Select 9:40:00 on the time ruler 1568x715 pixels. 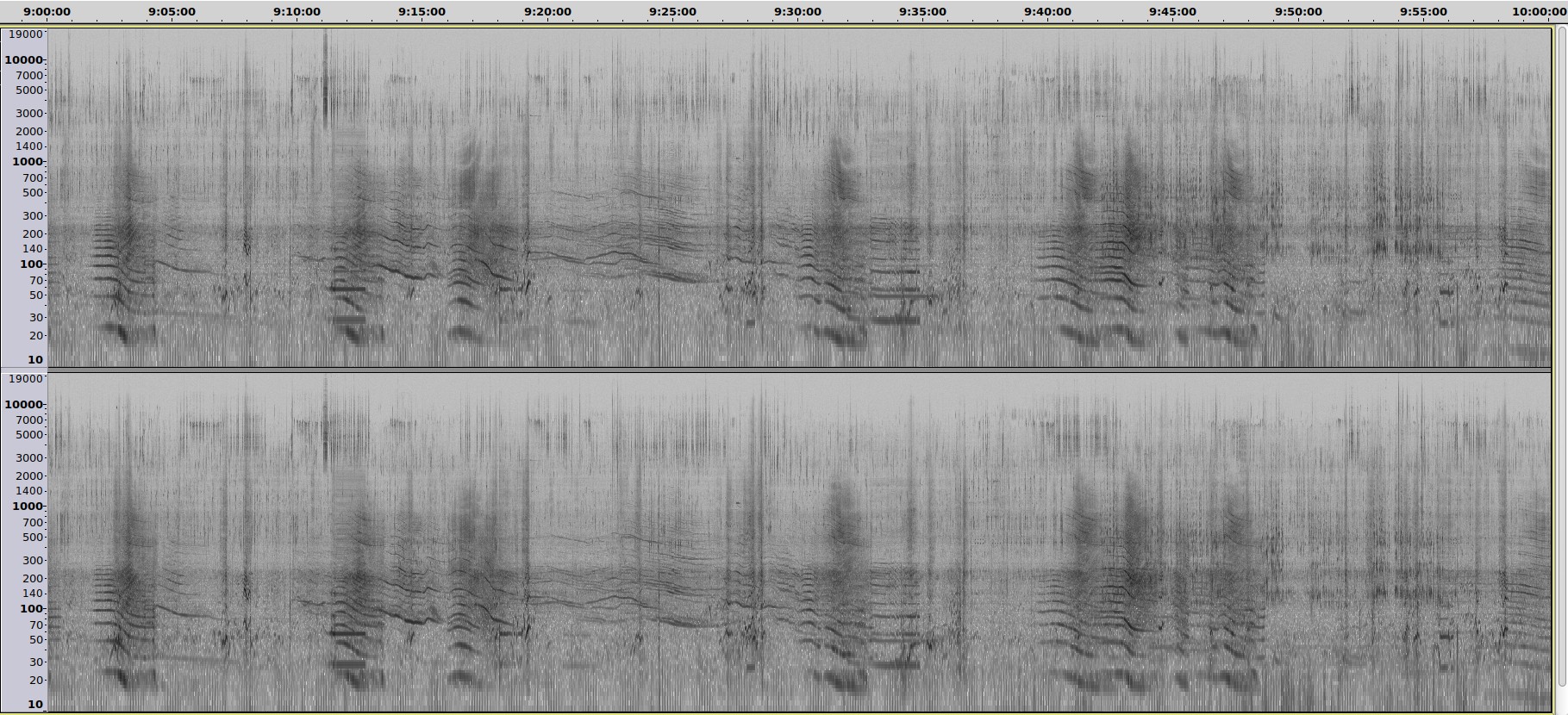[1047, 12]
